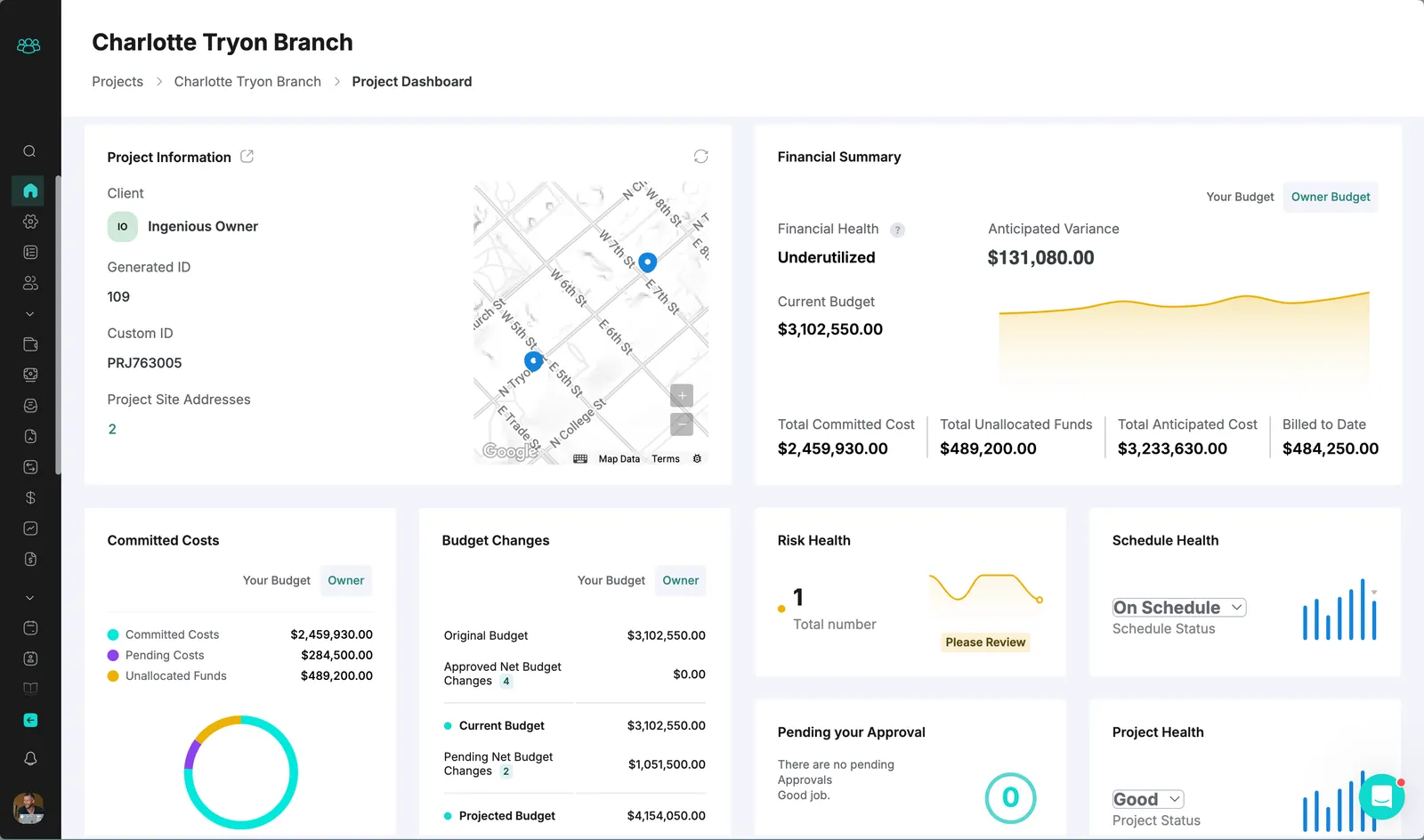Open map Terms link
The height and width of the screenshot is (840, 1424).
pos(666,459)
